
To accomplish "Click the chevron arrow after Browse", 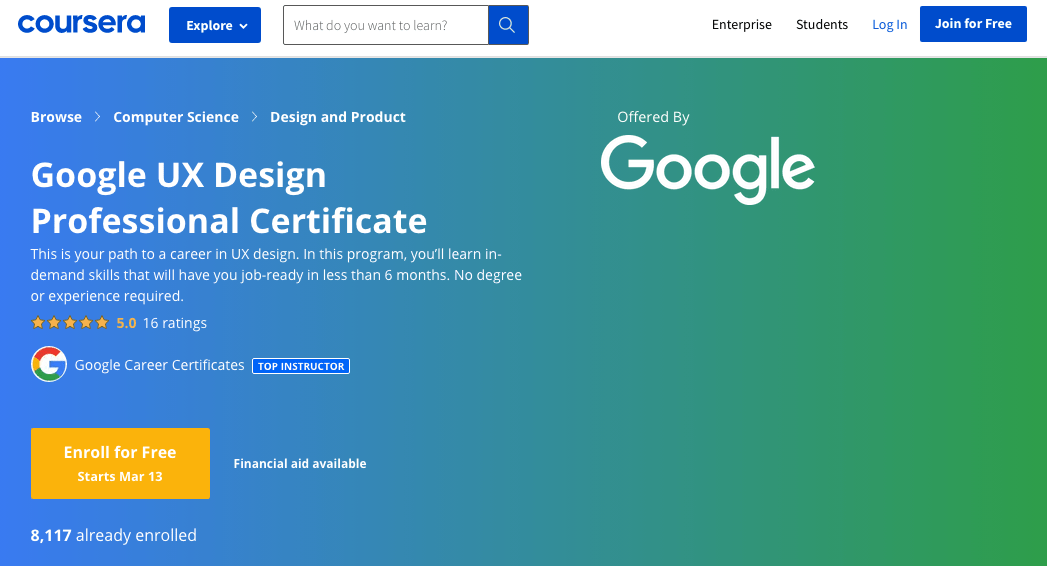I will [97, 117].
